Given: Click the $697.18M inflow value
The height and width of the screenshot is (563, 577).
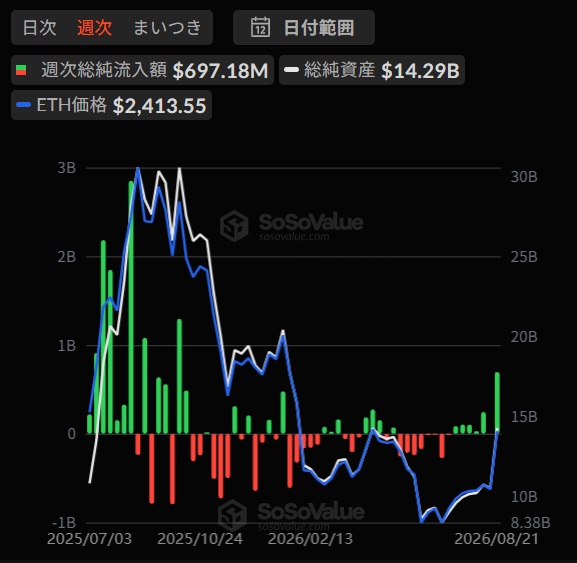Looking at the screenshot, I should pyautogui.click(x=220, y=71).
